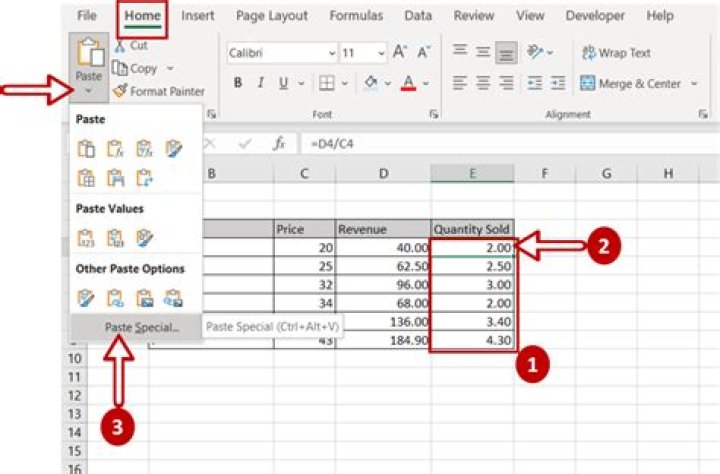Switch to the Formulas tab
This screenshot has height=474, width=720.
[x=356, y=16]
